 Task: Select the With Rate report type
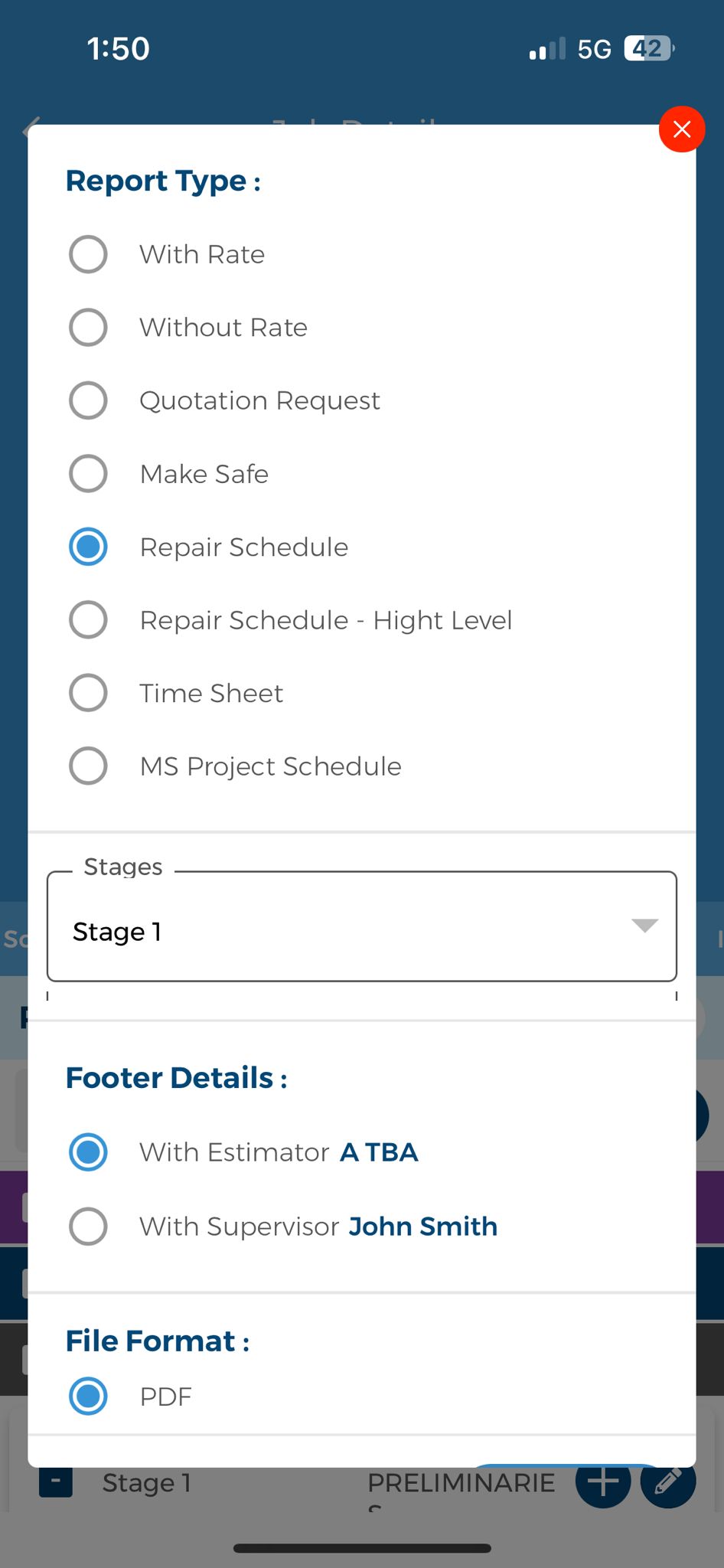[x=89, y=254]
